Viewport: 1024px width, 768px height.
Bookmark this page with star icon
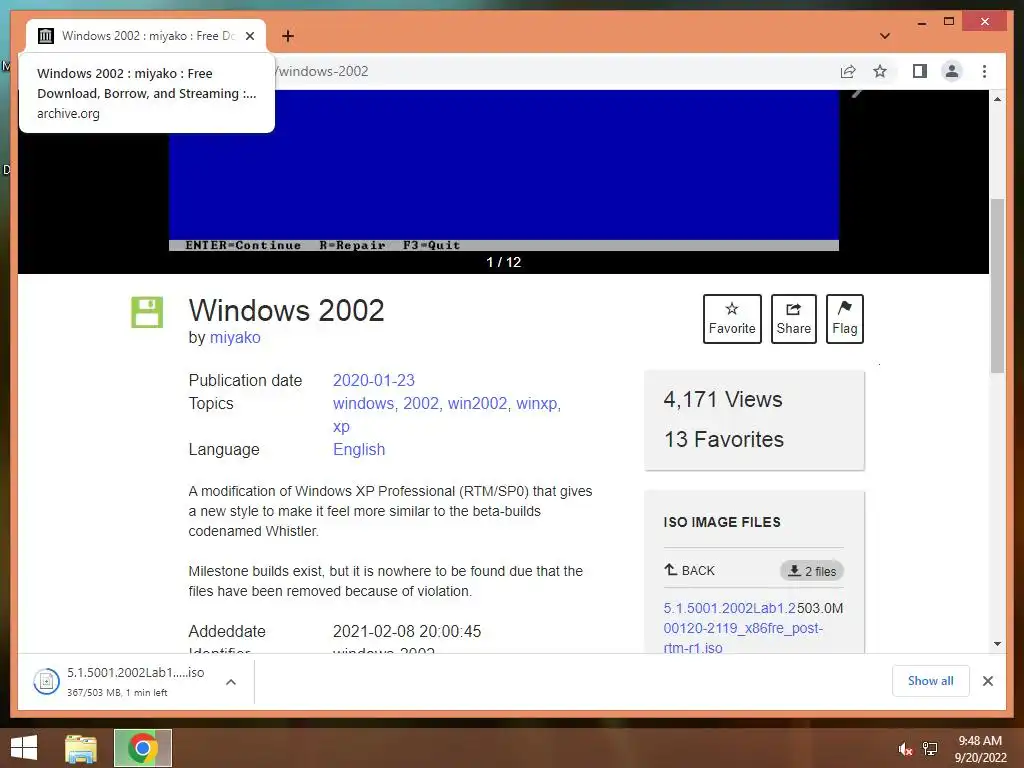[880, 71]
